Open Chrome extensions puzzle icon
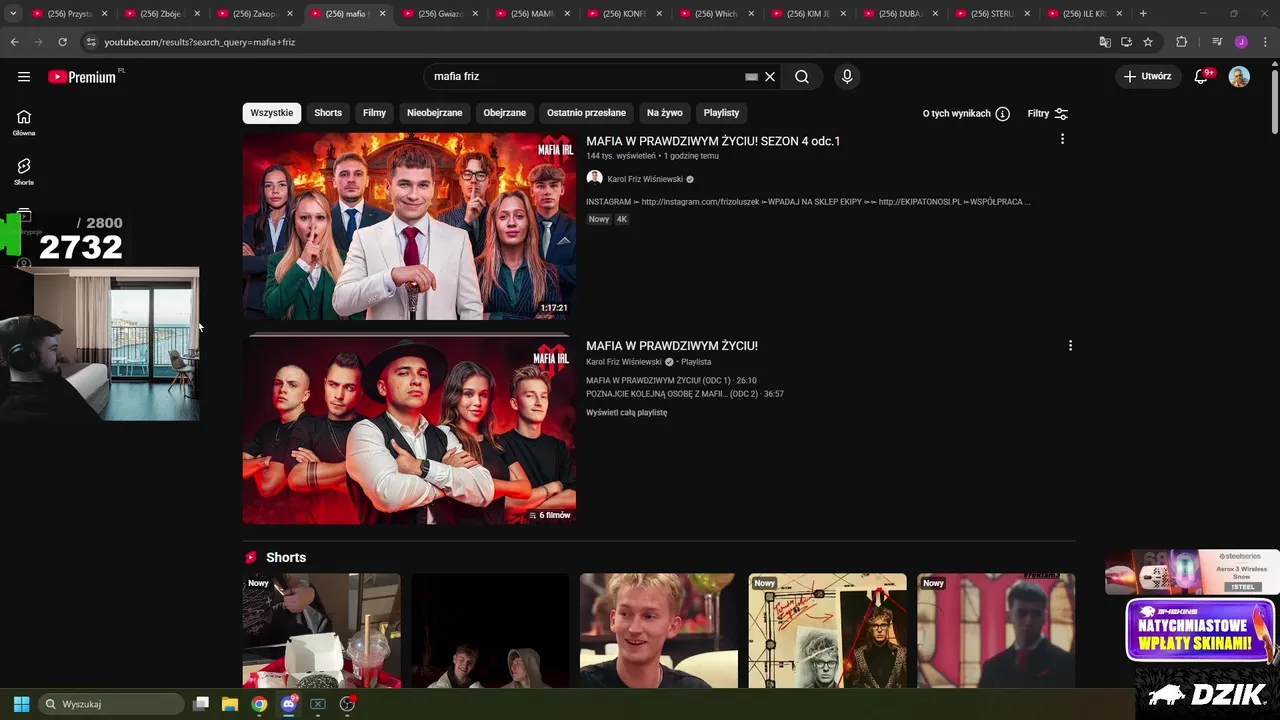Viewport: 1280px width, 720px height. 1181,42
